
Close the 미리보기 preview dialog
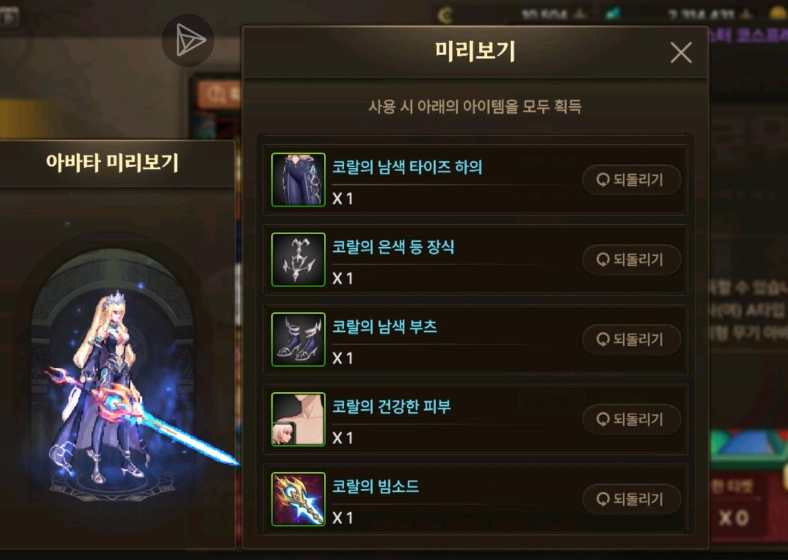click(x=681, y=52)
